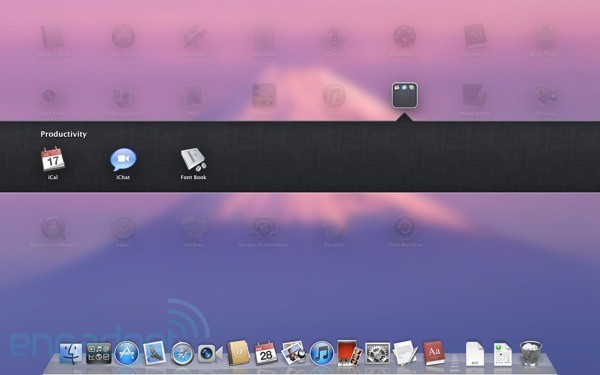
Task: Launch Photo Booth from the Dock
Action: (x=349, y=352)
